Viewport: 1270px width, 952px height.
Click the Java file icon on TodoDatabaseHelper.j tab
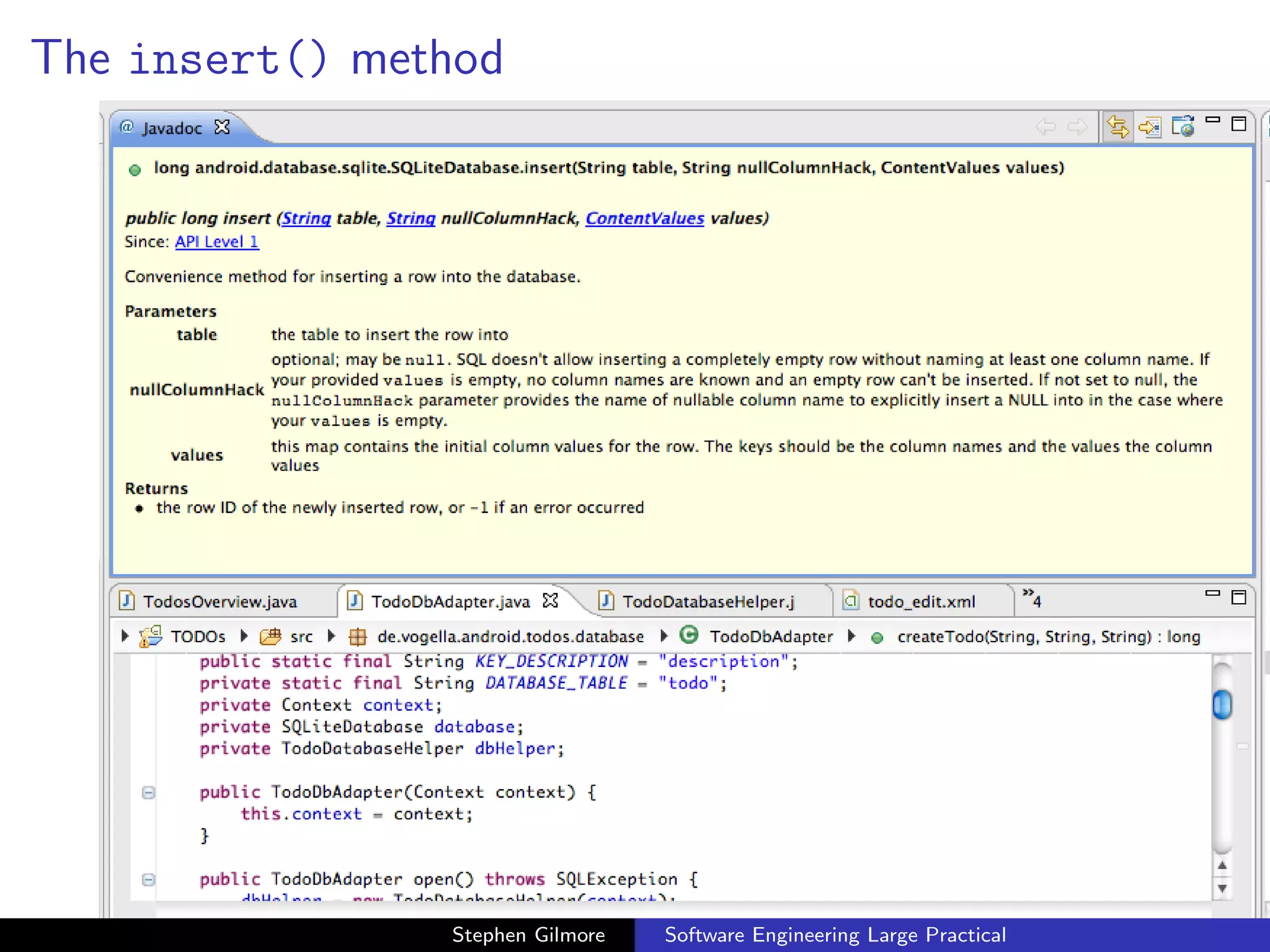606,600
